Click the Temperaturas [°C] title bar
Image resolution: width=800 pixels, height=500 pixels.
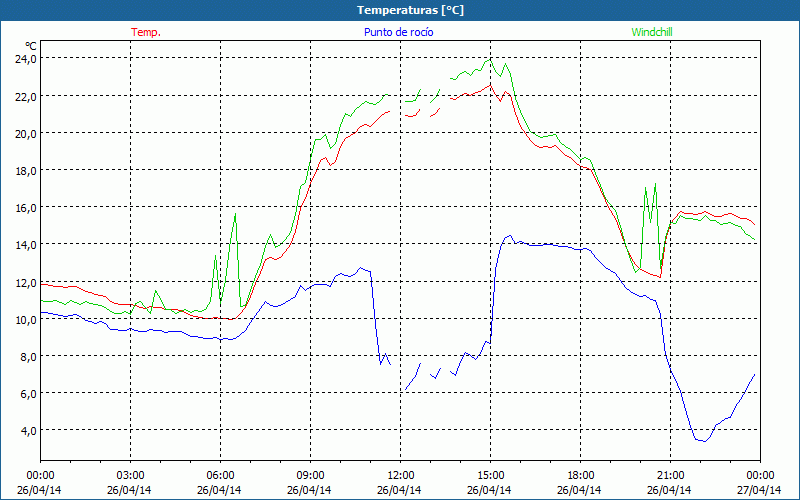[x=400, y=10]
